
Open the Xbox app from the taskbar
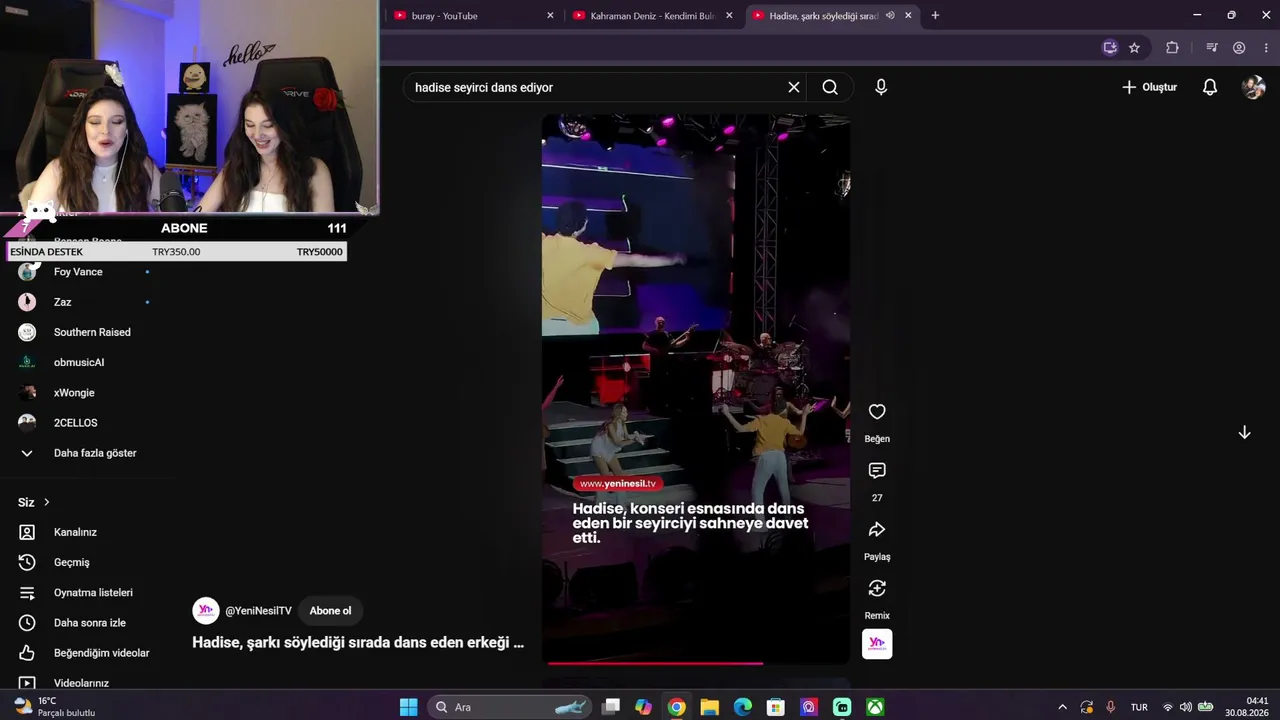(875, 707)
